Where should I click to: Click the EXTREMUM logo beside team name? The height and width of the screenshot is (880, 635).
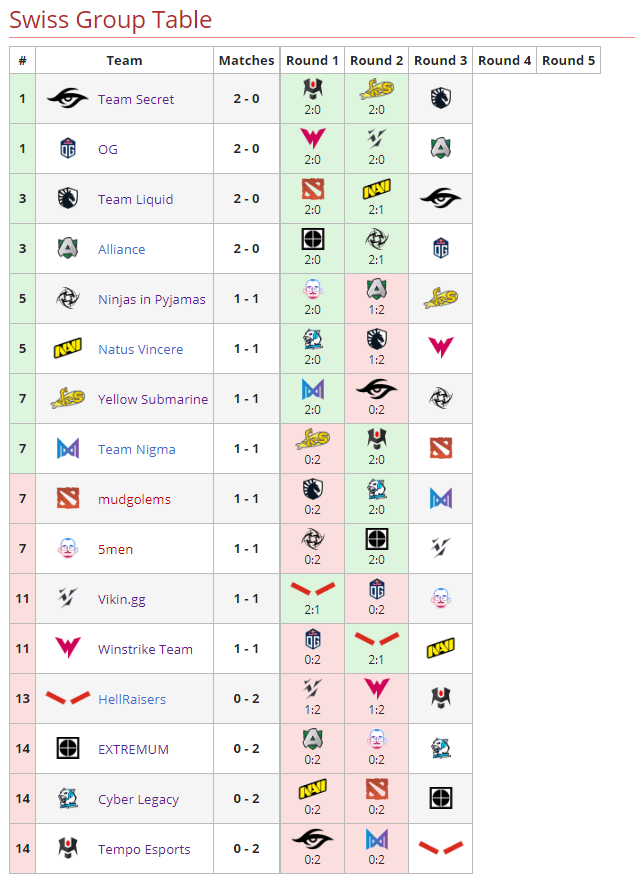(67, 749)
